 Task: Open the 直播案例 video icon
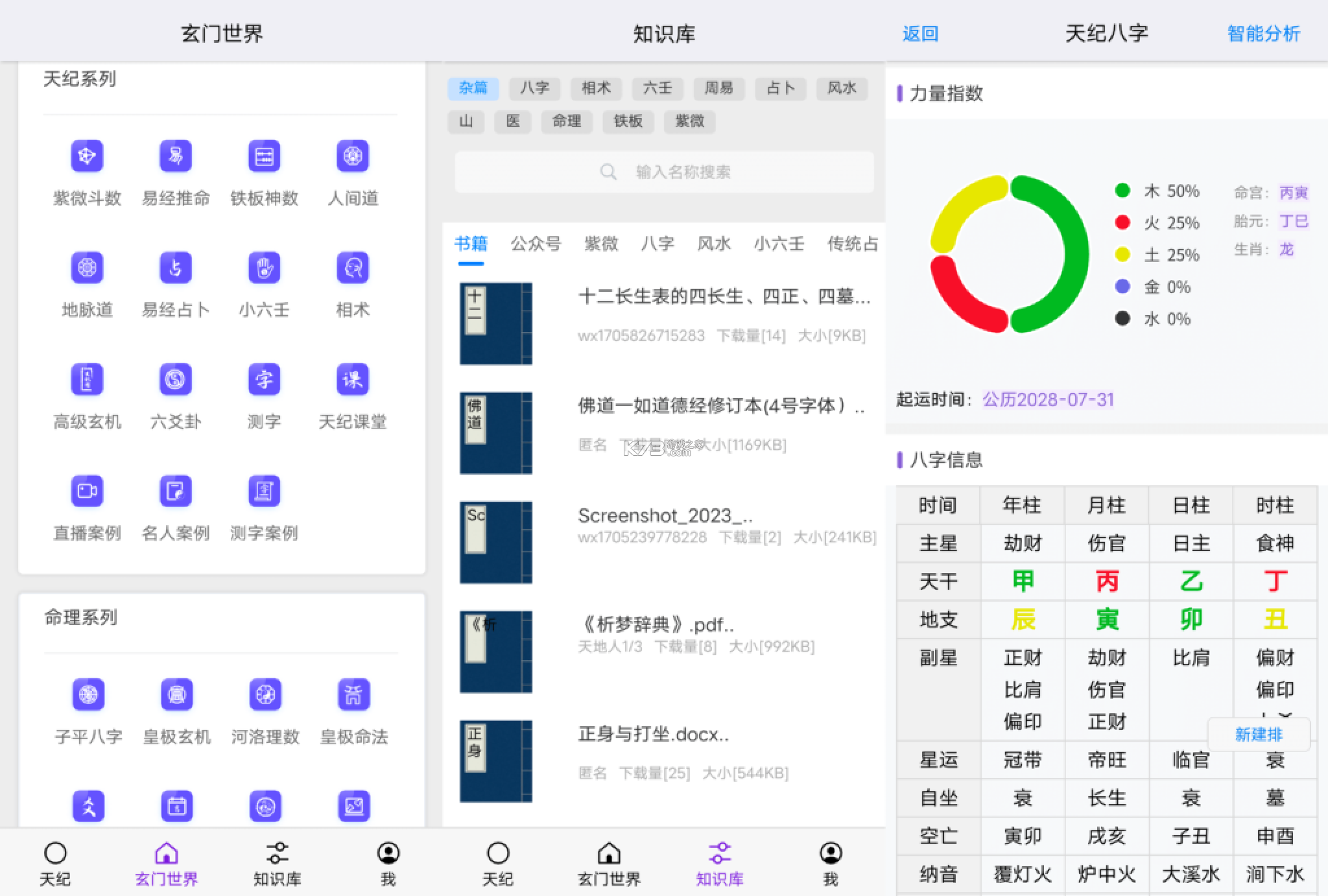[x=87, y=491]
